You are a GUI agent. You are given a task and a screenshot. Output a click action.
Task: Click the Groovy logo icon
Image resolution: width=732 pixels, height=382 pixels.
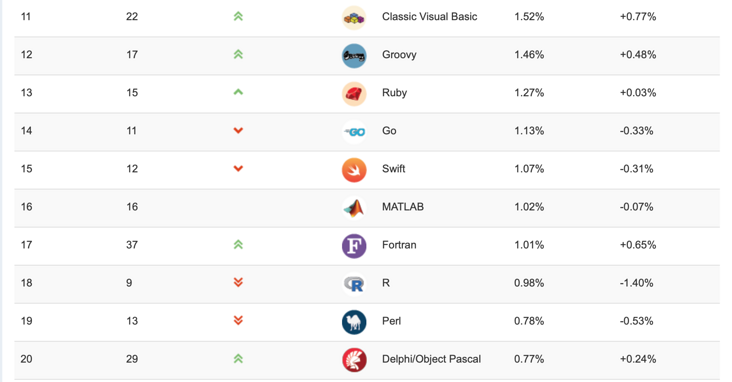pyautogui.click(x=354, y=56)
